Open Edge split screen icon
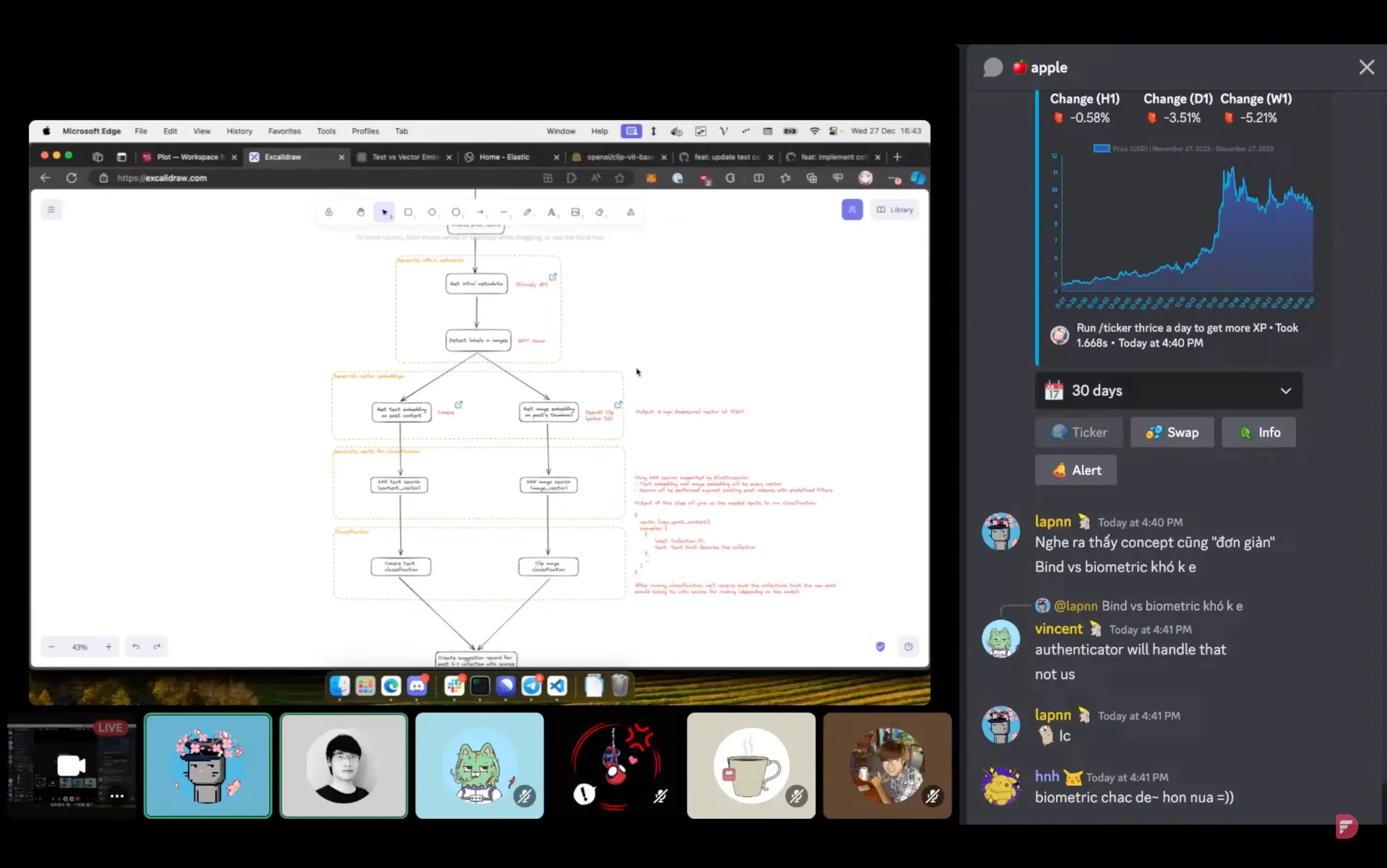1387x868 pixels. pos(759,178)
